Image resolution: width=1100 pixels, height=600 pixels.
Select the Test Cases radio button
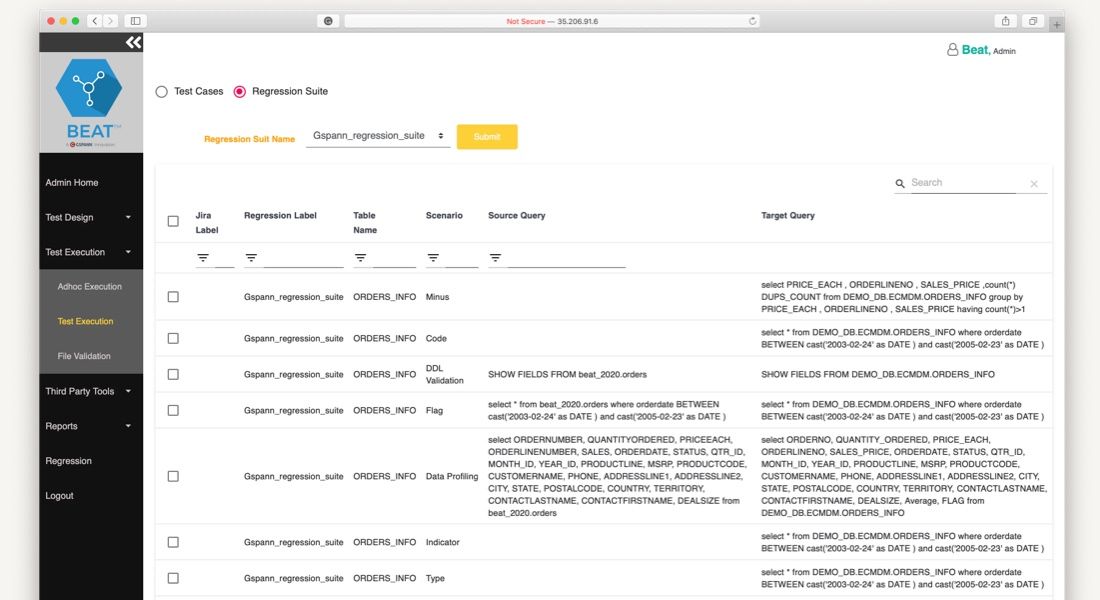pos(161,91)
